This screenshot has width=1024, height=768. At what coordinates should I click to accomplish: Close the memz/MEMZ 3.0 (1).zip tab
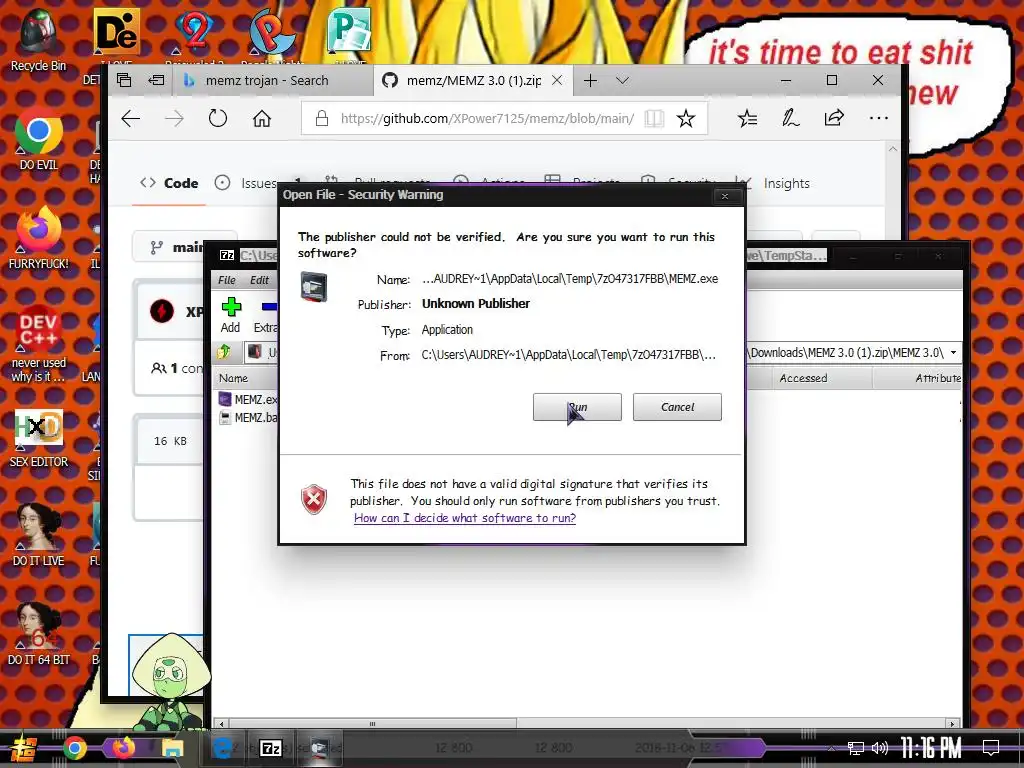coord(557,80)
